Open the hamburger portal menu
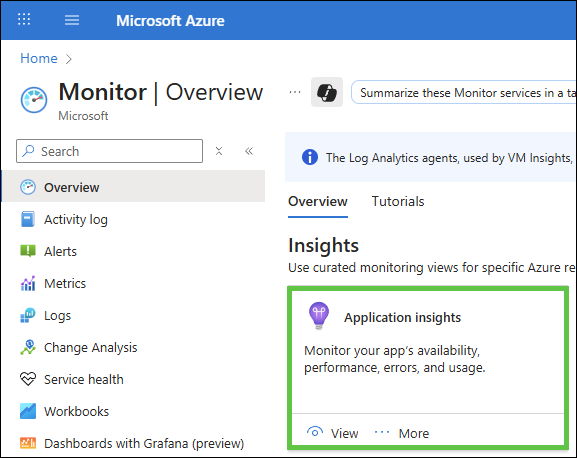This screenshot has width=577, height=458. (x=72, y=20)
